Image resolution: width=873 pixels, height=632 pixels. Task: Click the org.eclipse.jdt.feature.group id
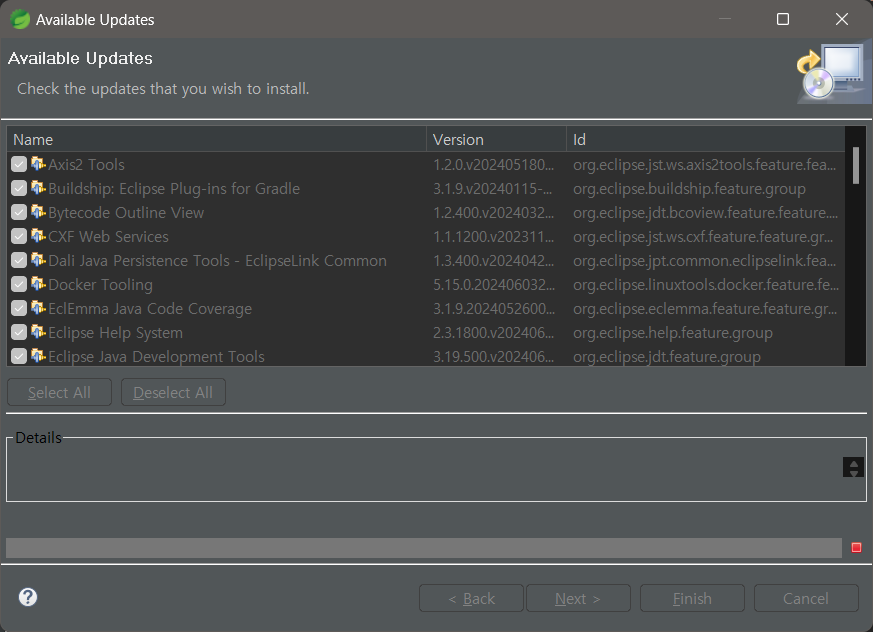coord(666,356)
